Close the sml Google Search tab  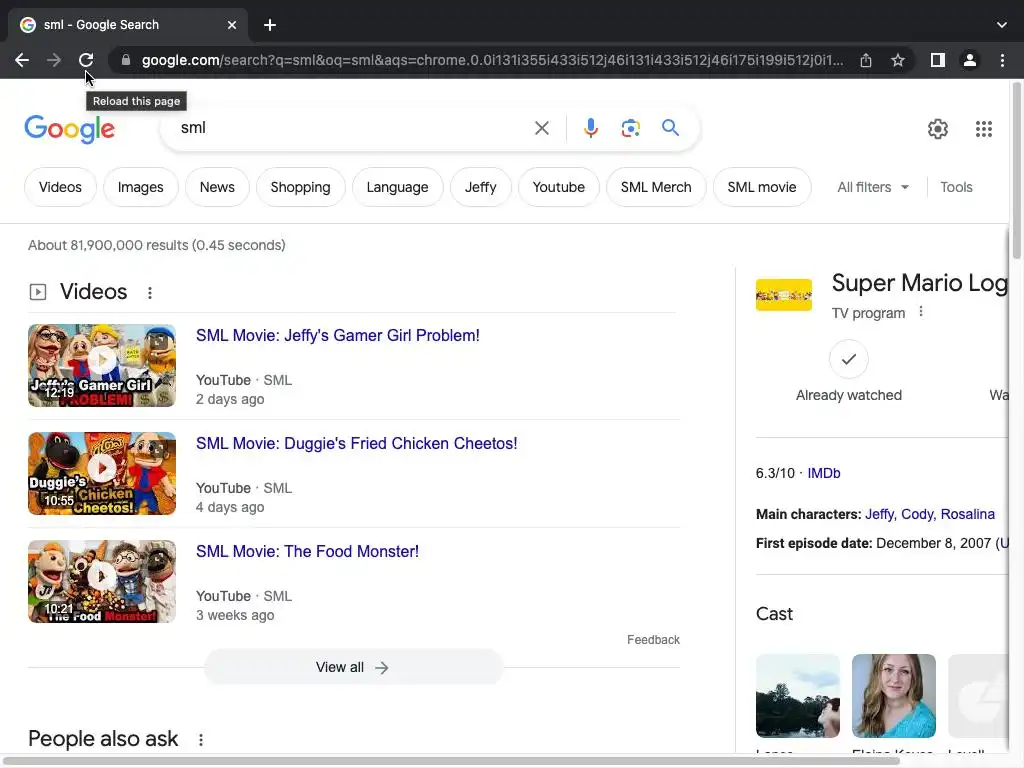tap(232, 25)
